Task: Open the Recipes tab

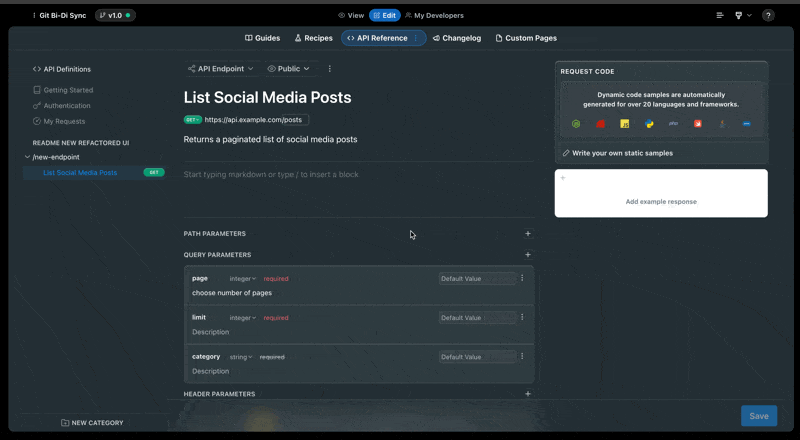Action: 313,38
